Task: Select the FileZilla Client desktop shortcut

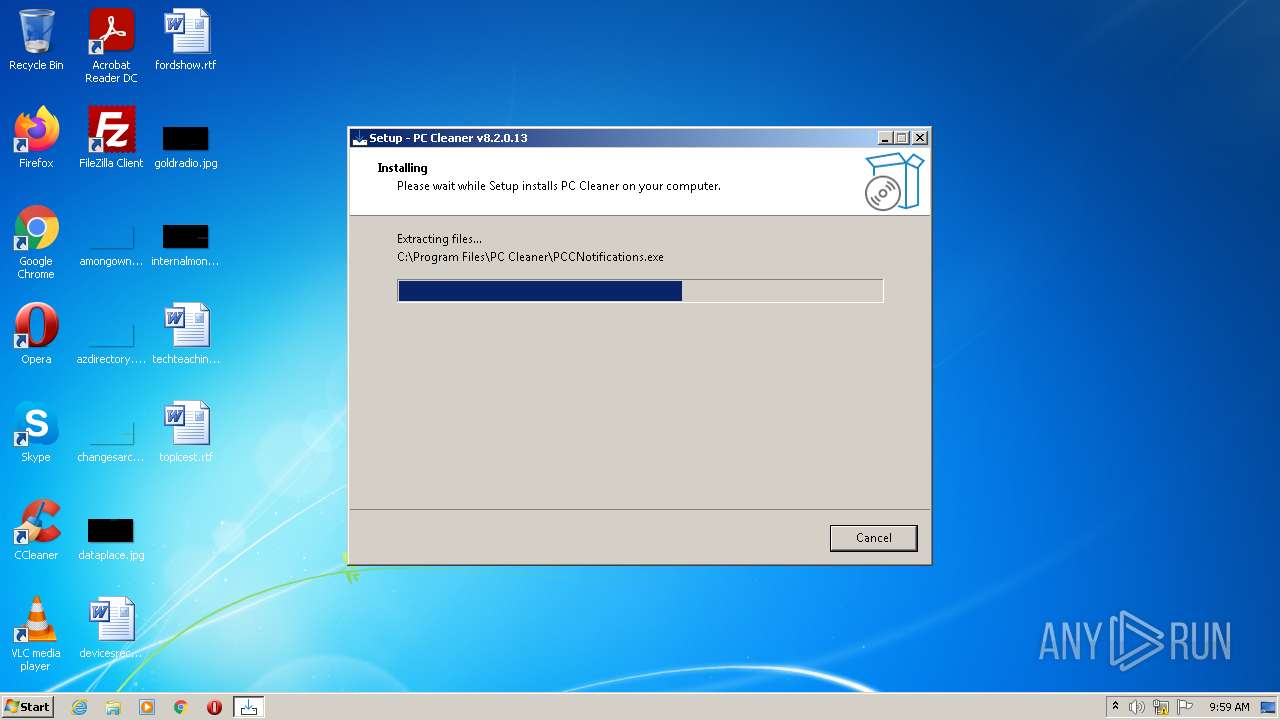Action: pos(111,139)
